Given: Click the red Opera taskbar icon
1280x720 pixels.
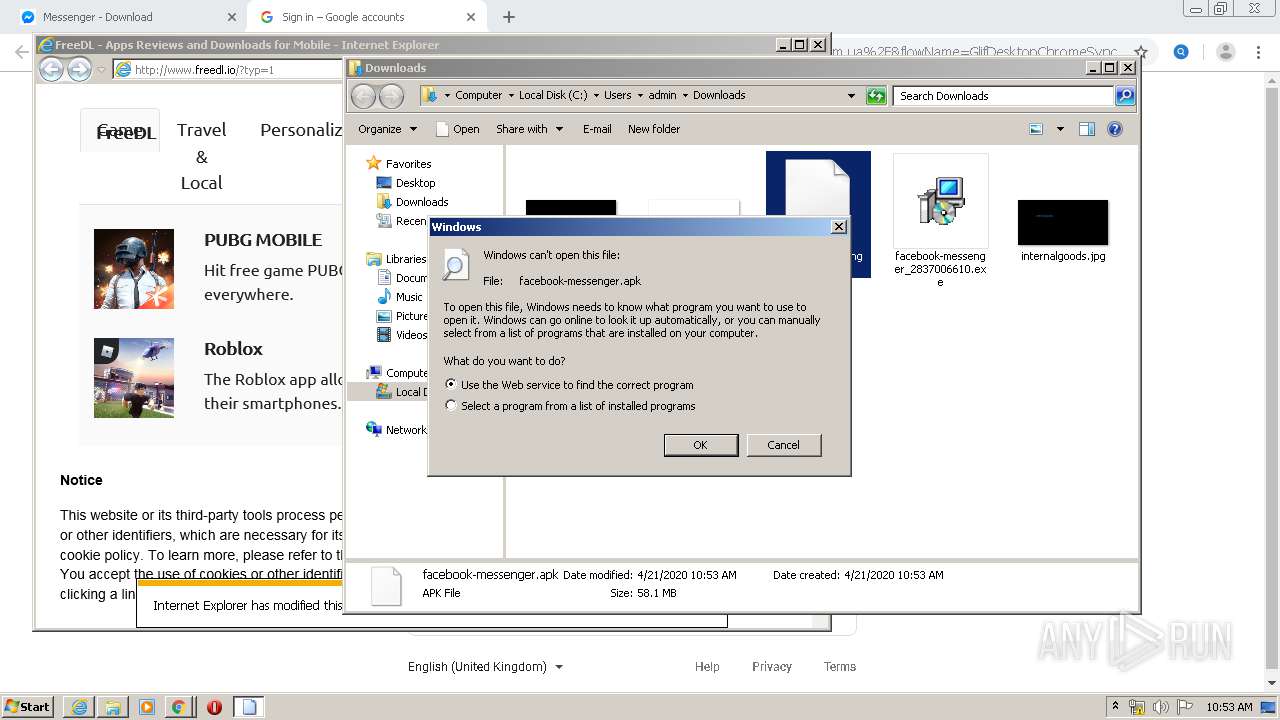Looking at the screenshot, I should (214, 707).
